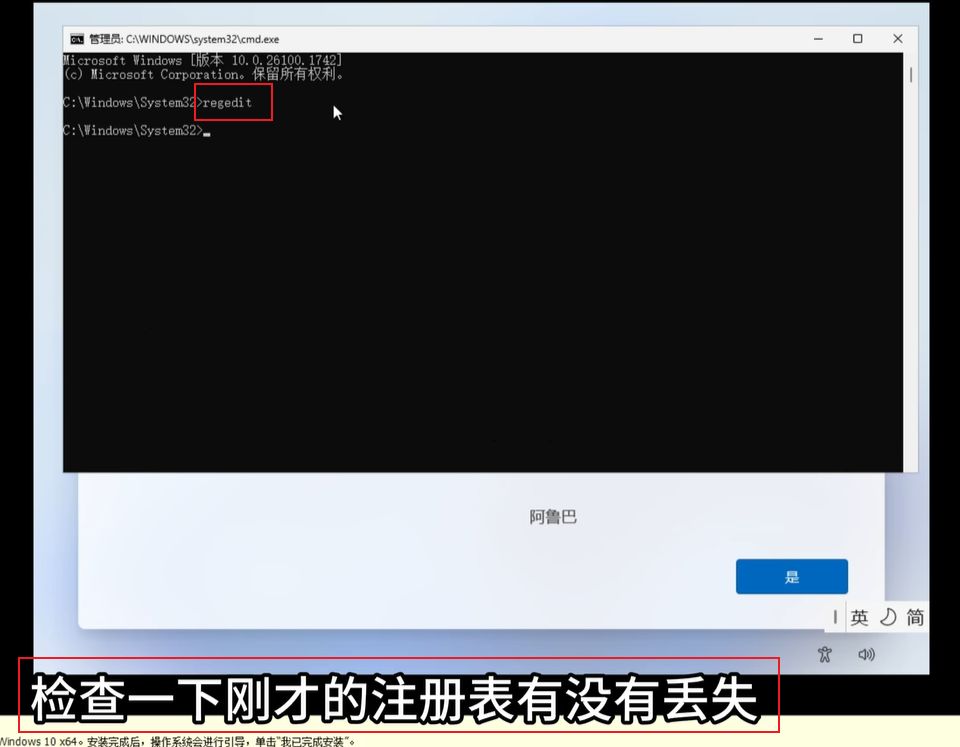Click the Microsoft Corporation copyright line
This screenshot has height=747, width=960.
(x=202, y=75)
